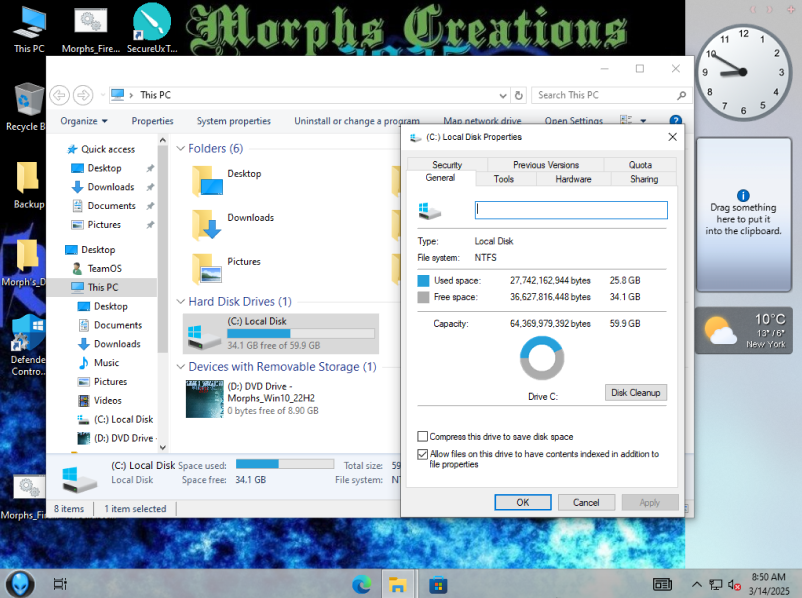This screenshot has width=802, height=598.
Task: Click Cancel in Local Disk Properties
Action: tap(586, 502)
